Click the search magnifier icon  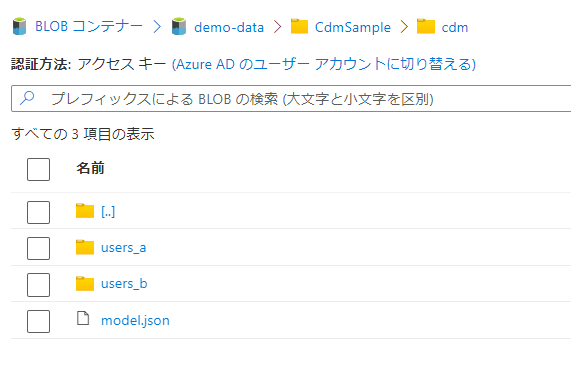[x=27, y=98]
